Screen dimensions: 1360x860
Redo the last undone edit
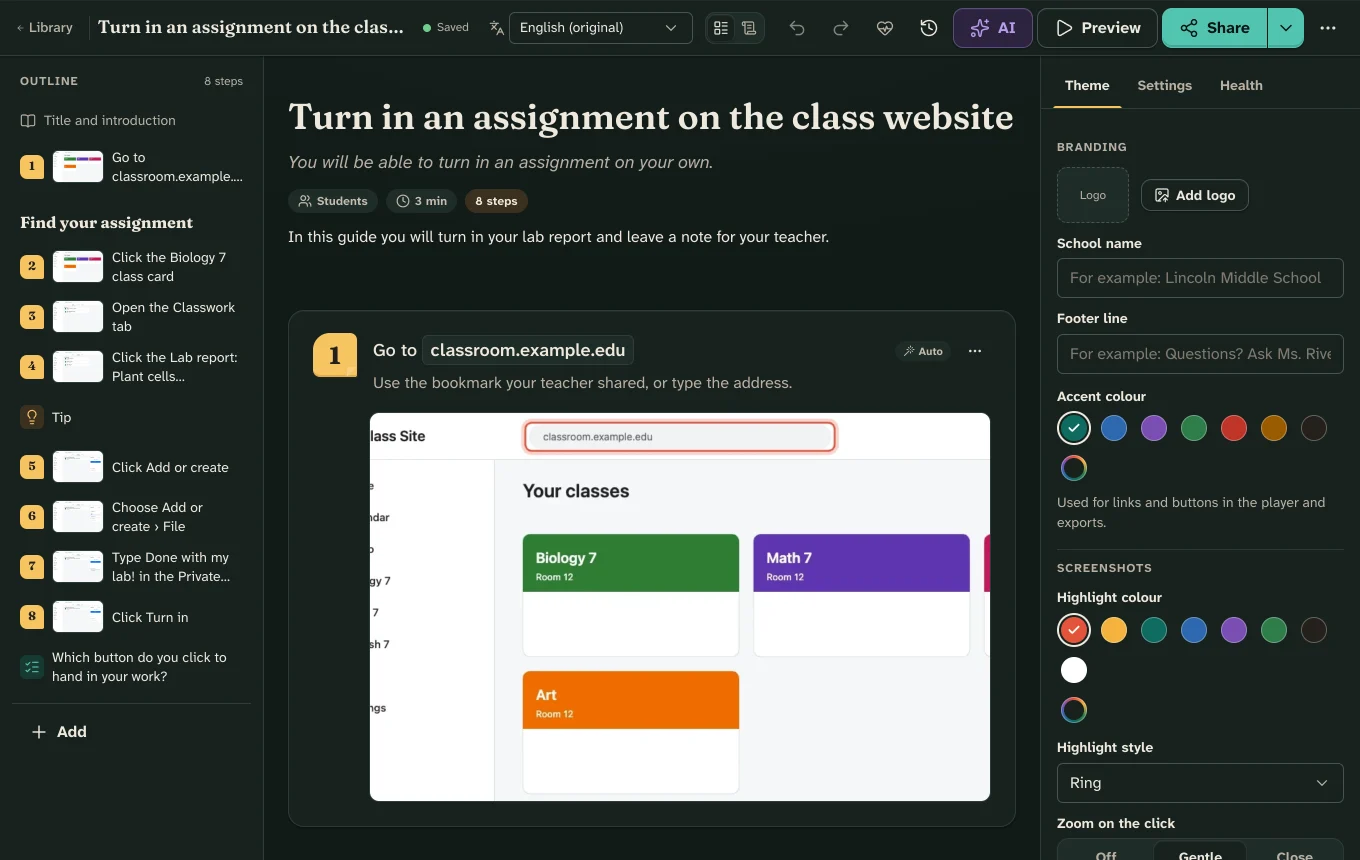click(841, 28)
